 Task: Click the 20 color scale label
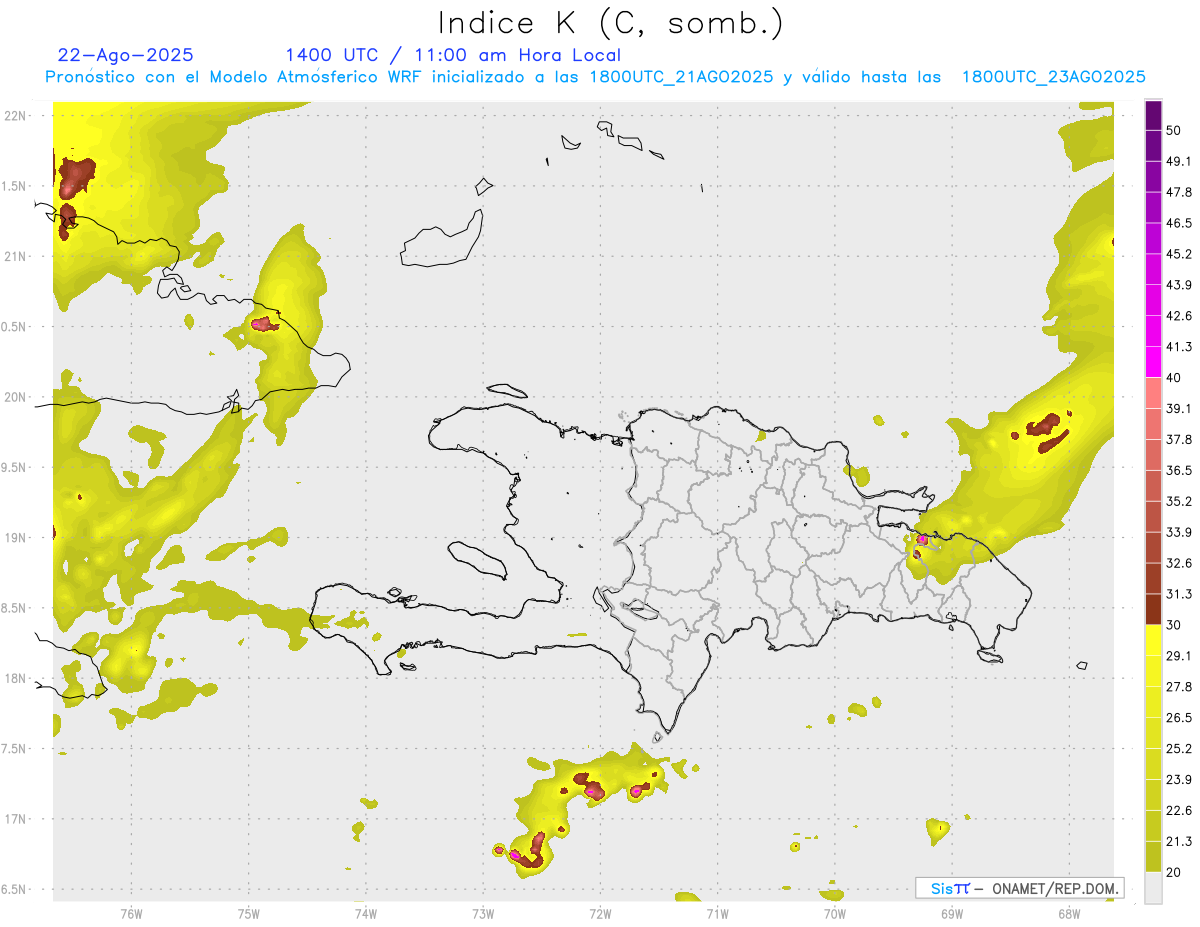1174,873
